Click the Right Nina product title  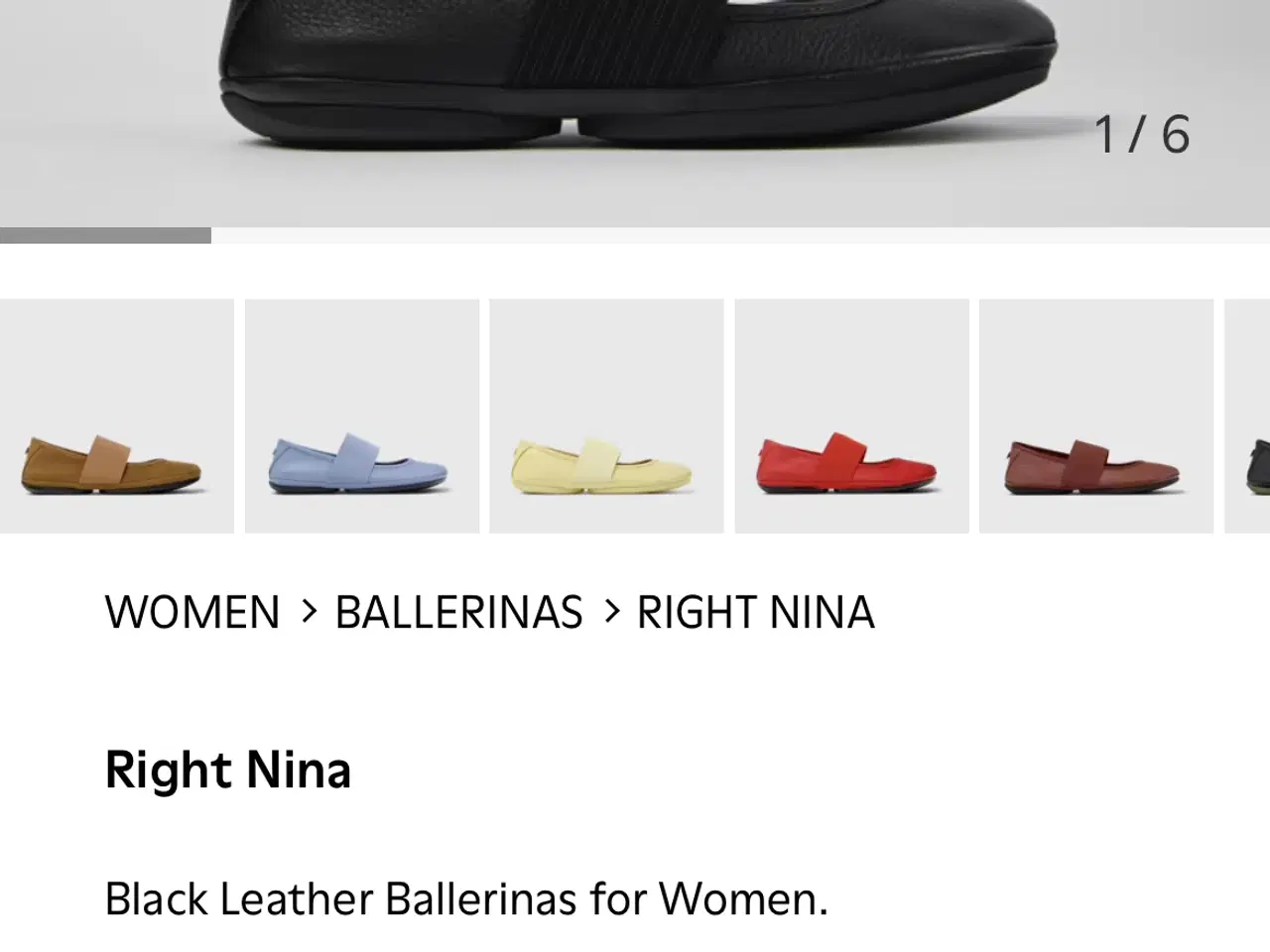pos(228,770)
